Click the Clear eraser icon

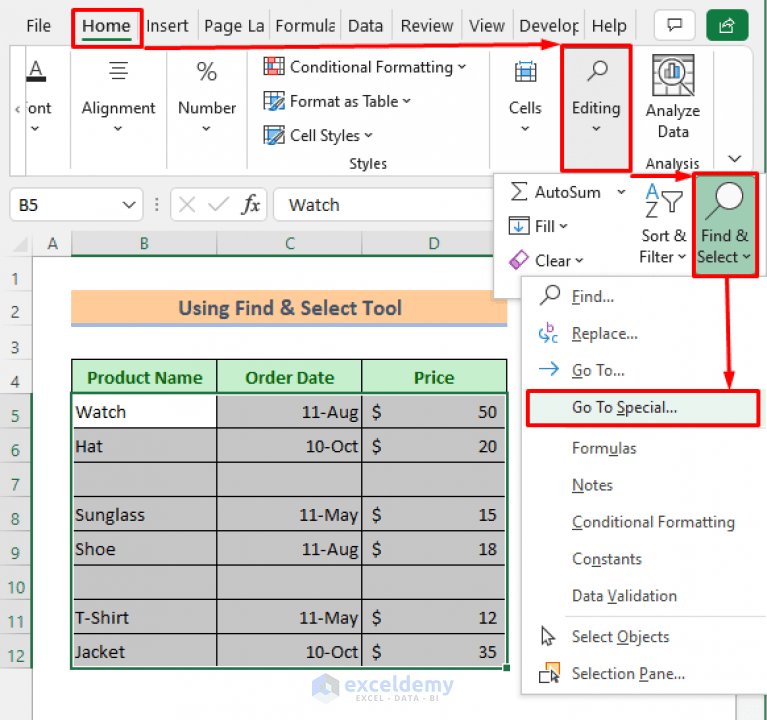tap(519, 260)
